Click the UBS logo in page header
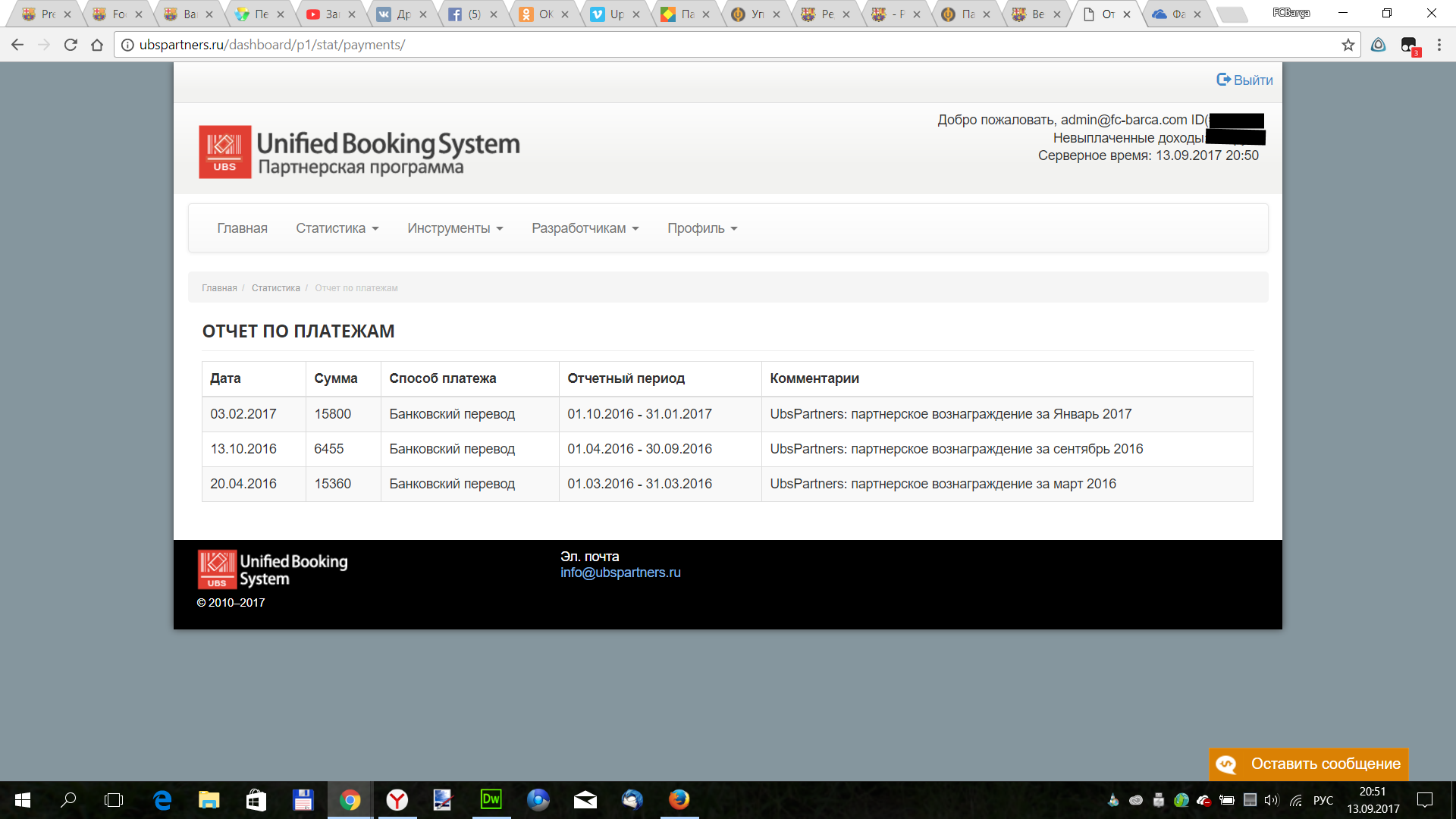 (x=225, y=152)
